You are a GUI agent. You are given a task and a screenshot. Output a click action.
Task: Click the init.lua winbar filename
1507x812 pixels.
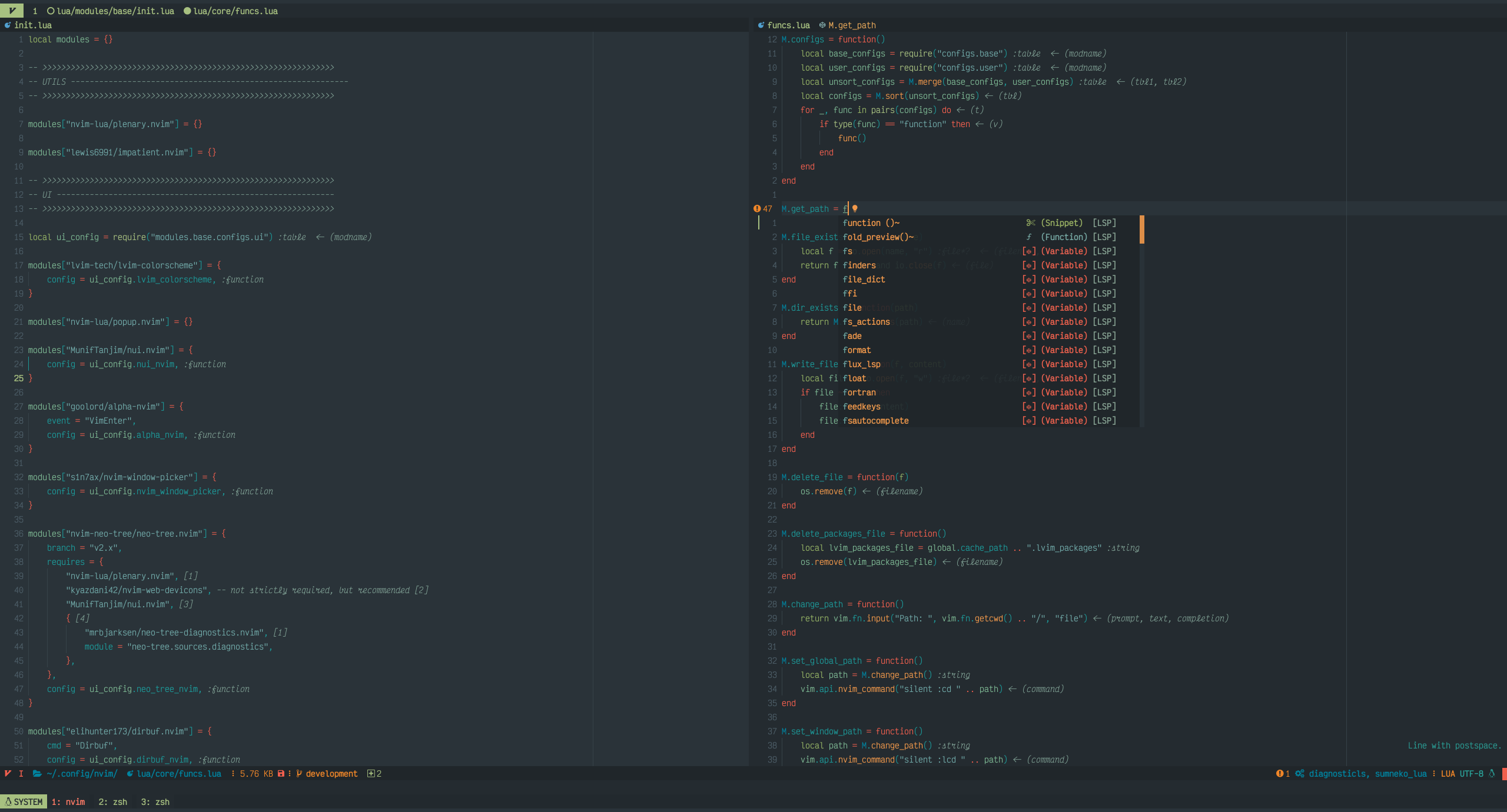(x=33, y=25)
